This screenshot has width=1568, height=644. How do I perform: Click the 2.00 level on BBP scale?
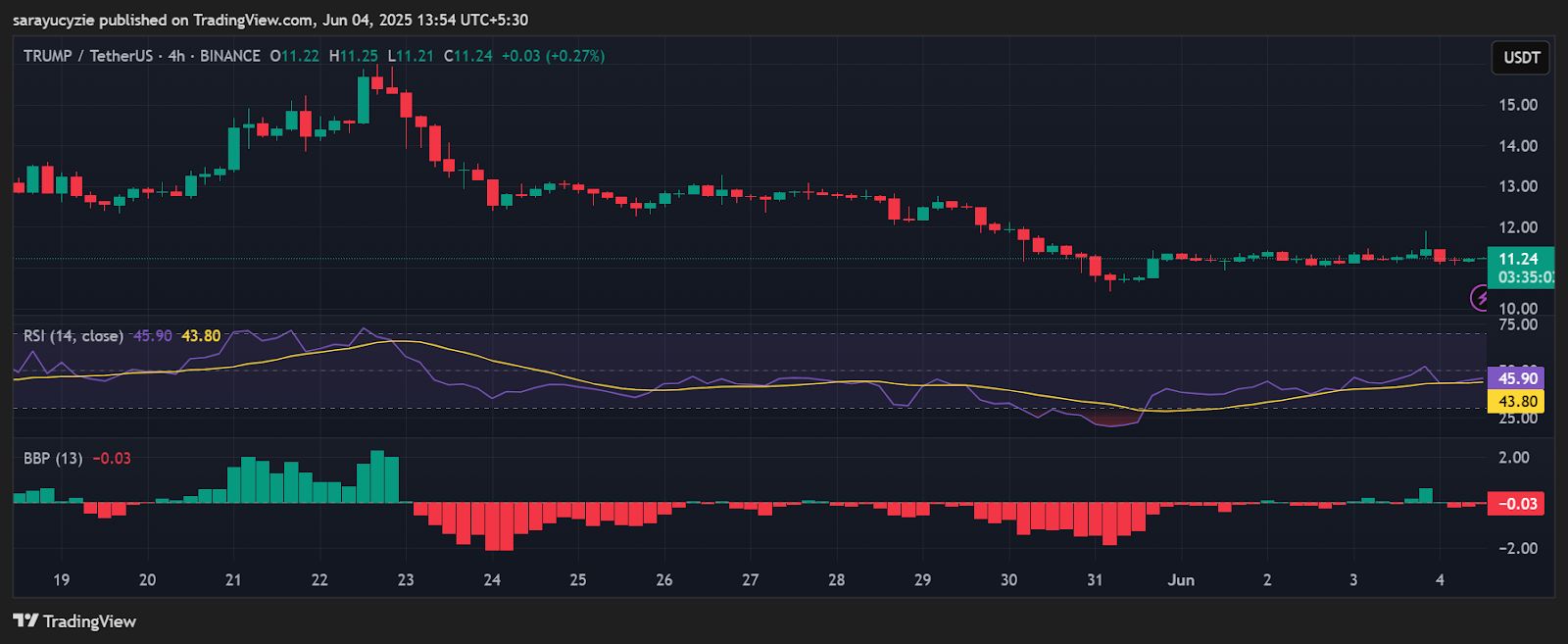[1514, 458]
